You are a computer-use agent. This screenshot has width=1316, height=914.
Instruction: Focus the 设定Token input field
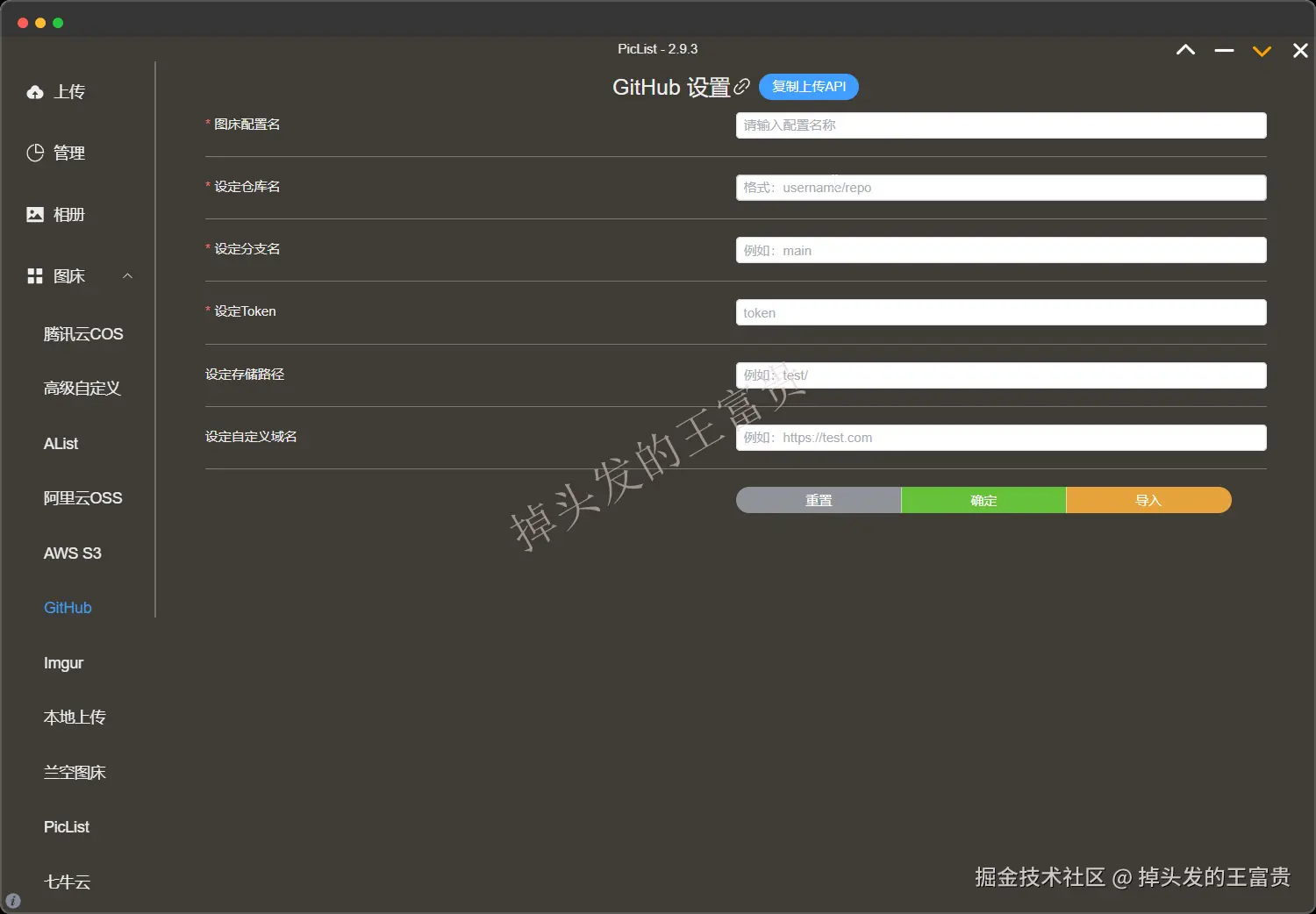pos(1001,312)
